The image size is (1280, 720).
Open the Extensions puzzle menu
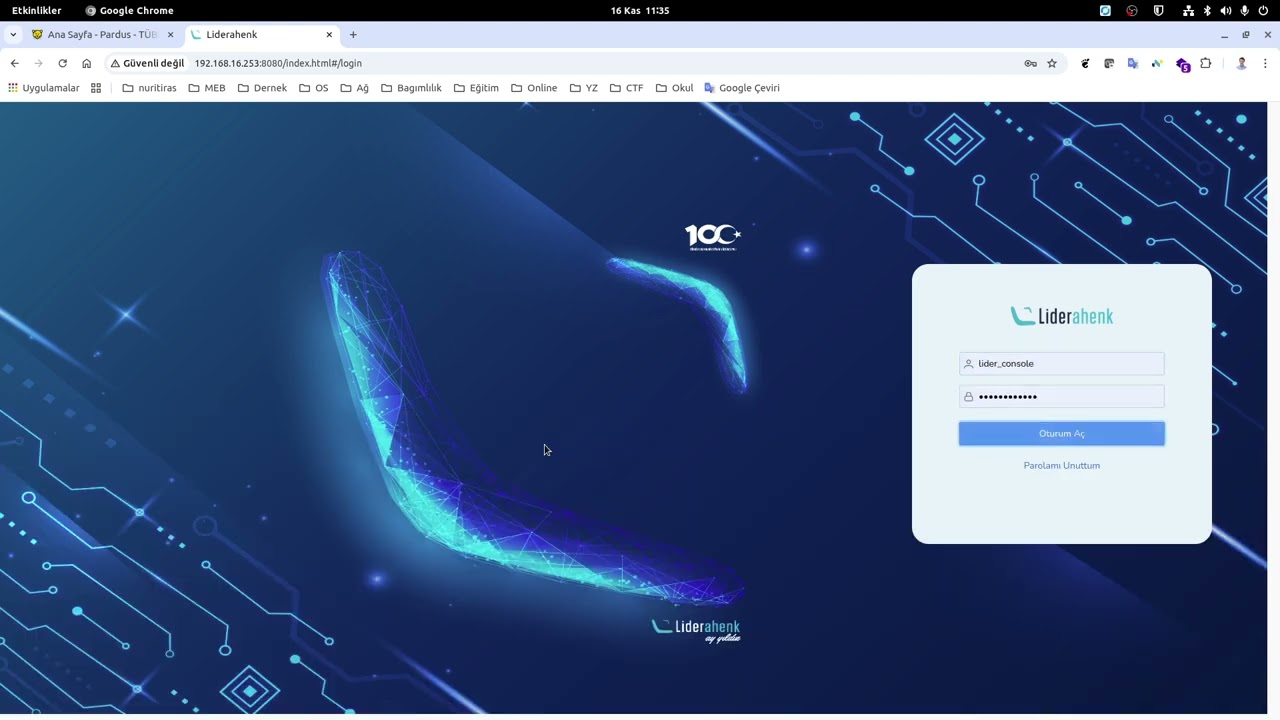[x=1206, y=63]
